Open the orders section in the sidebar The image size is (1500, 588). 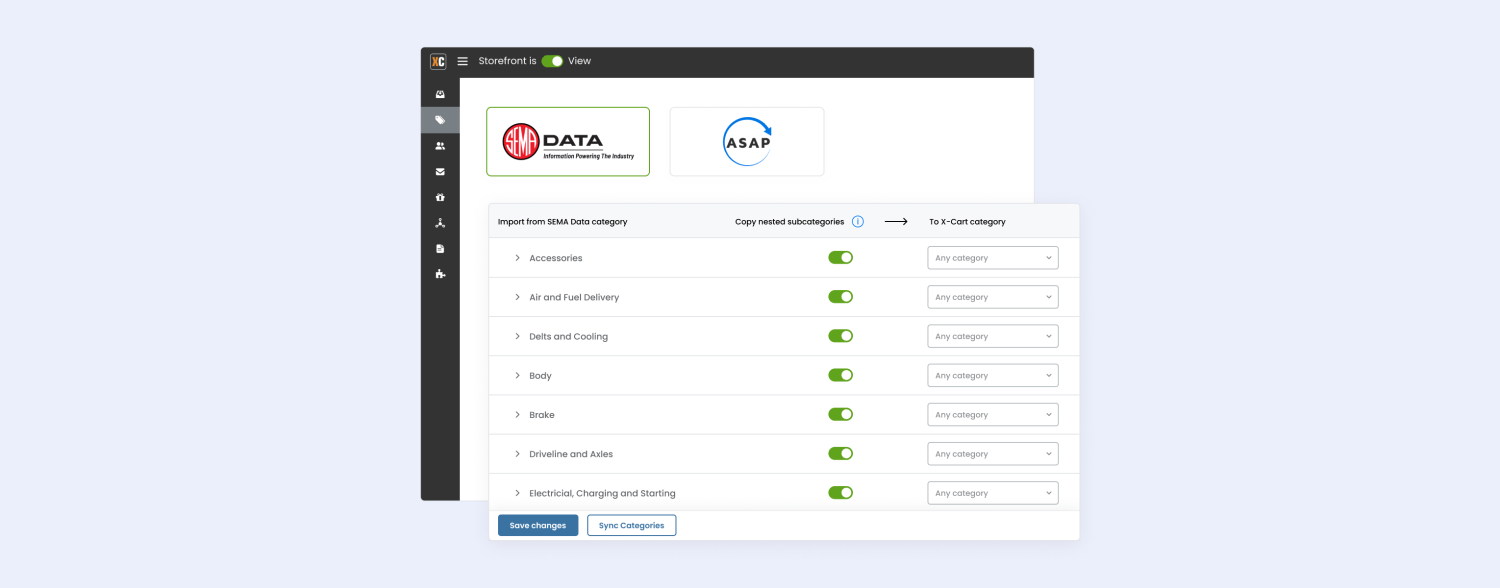click(x=440, y=93)
